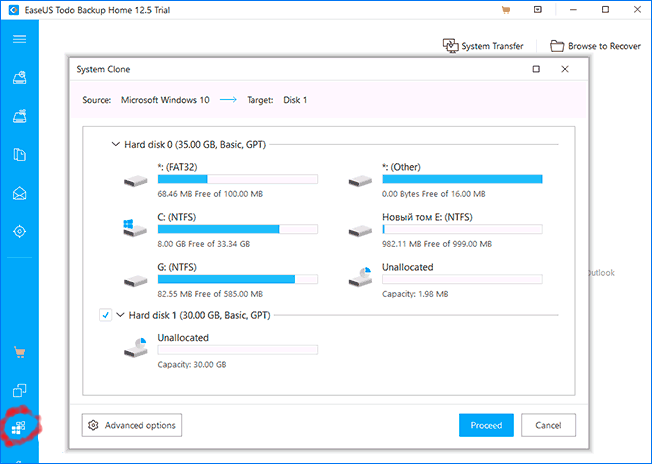The image size is (652, 464).
Task: Select the G: NTFS drive icon
Action: point(136,281)
